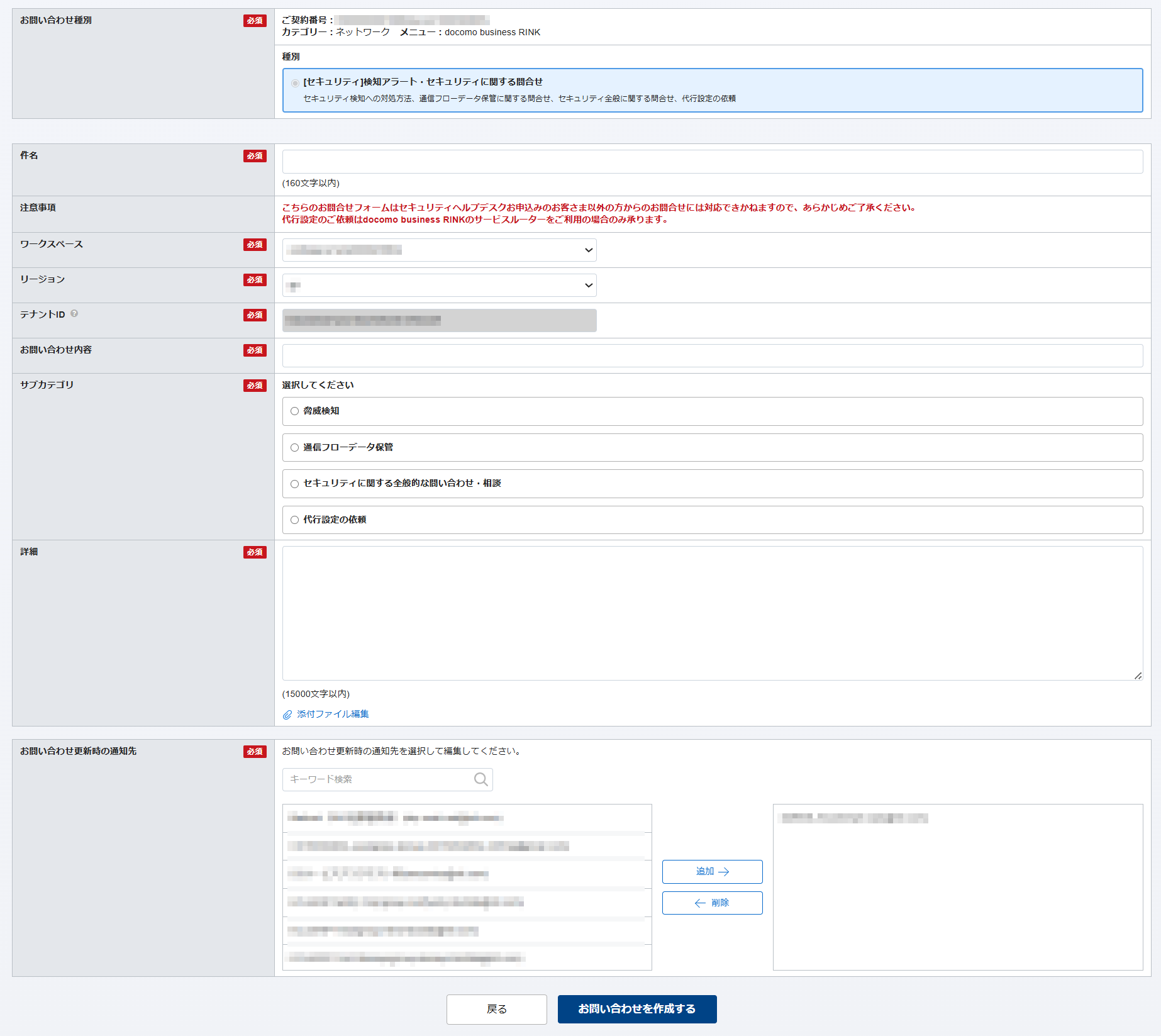Image resolution: width=1161 pixels, height=1036 pixels.
Task: Select the 代行設定の依頼 radio option
Action: [x=294, y=520]
